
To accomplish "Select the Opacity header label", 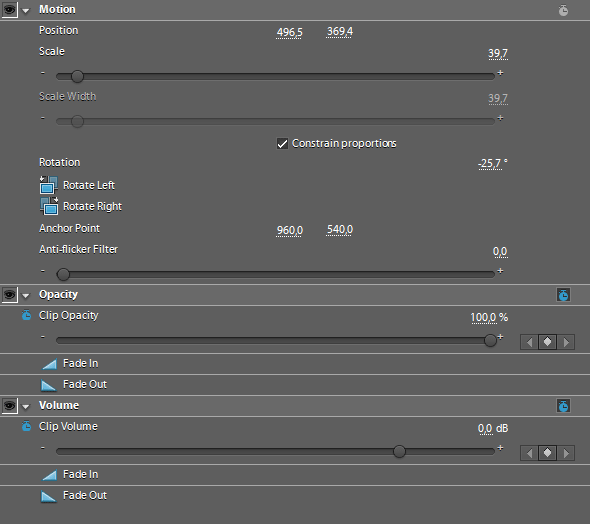I will click(x=58, y=295).
